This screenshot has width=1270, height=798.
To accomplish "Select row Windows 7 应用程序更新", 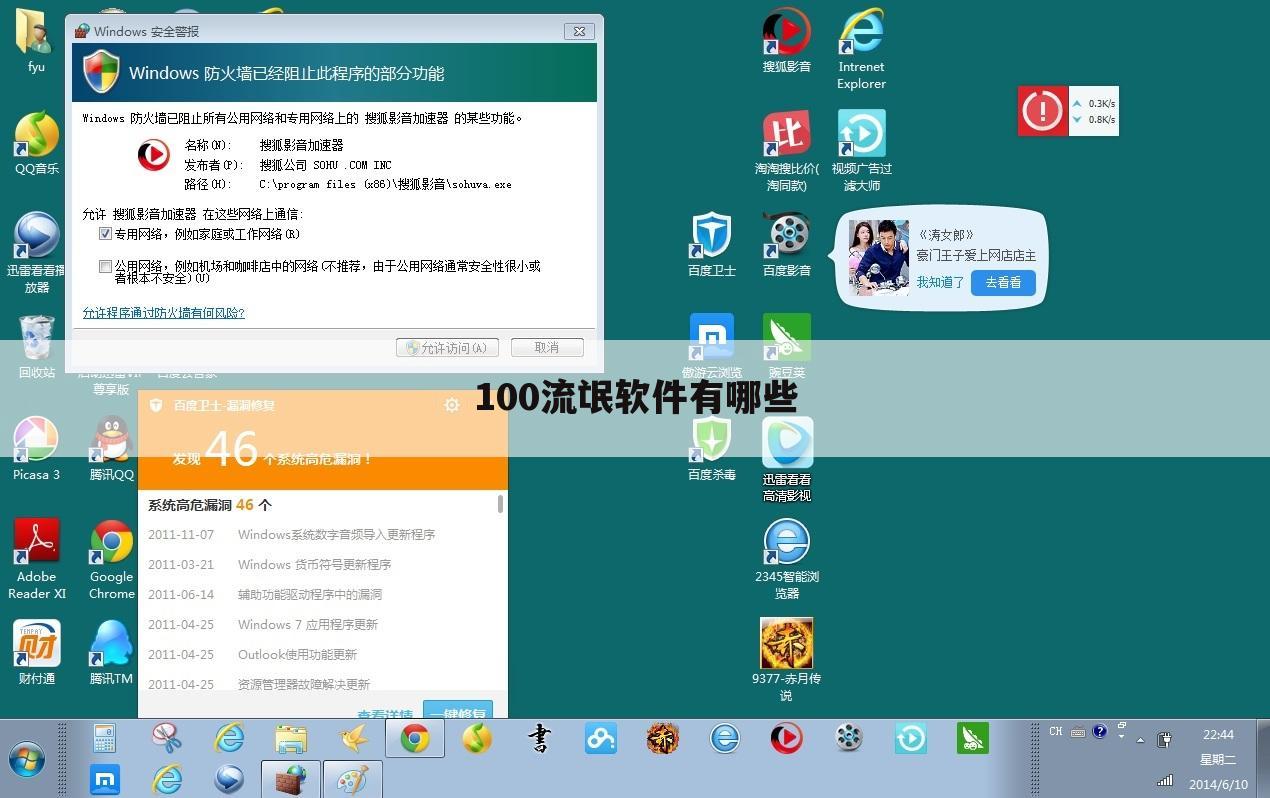I will [318, 625].
